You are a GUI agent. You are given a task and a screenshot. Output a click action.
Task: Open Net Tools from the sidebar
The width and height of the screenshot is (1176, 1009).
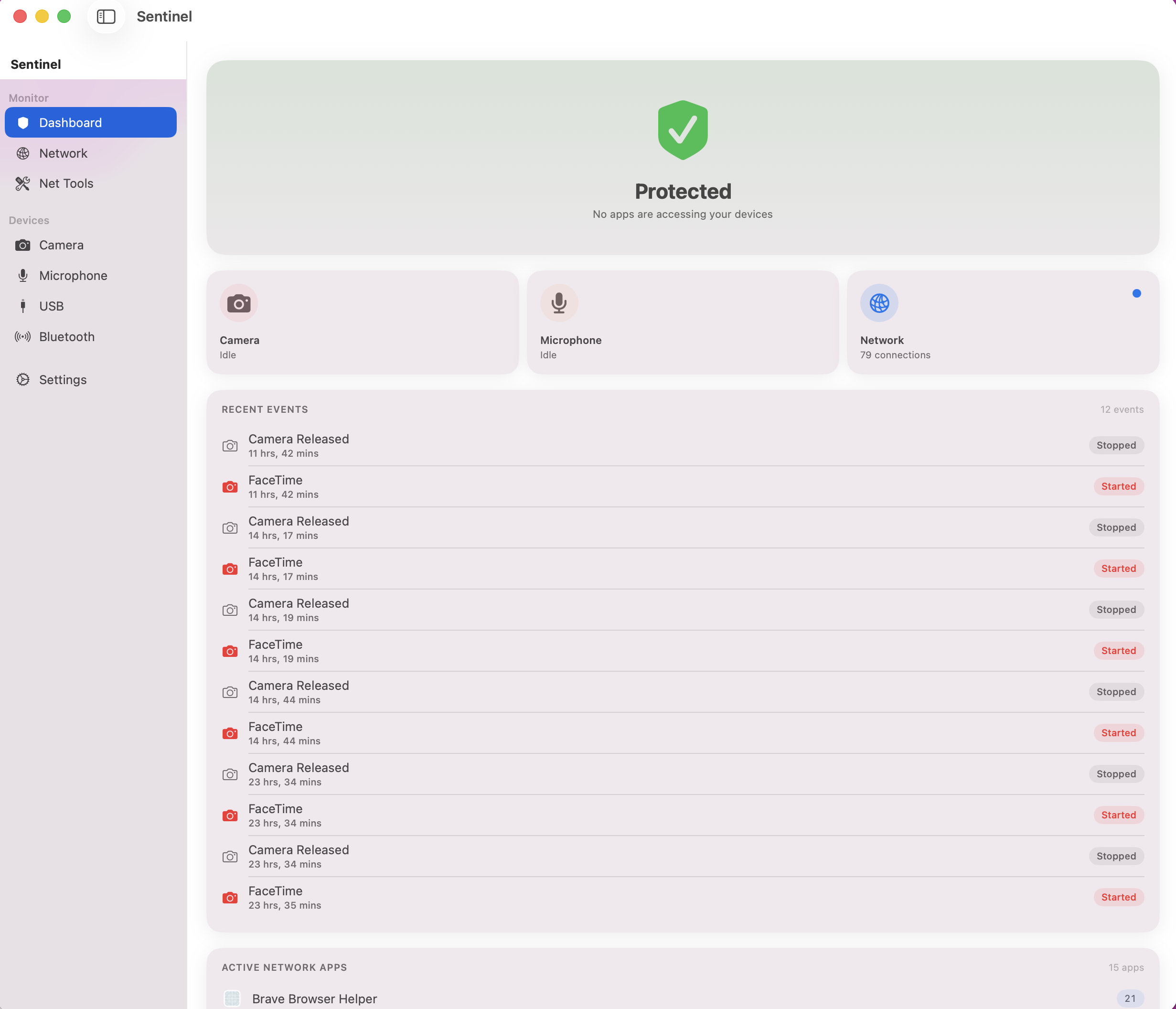[x=66, y=183]
